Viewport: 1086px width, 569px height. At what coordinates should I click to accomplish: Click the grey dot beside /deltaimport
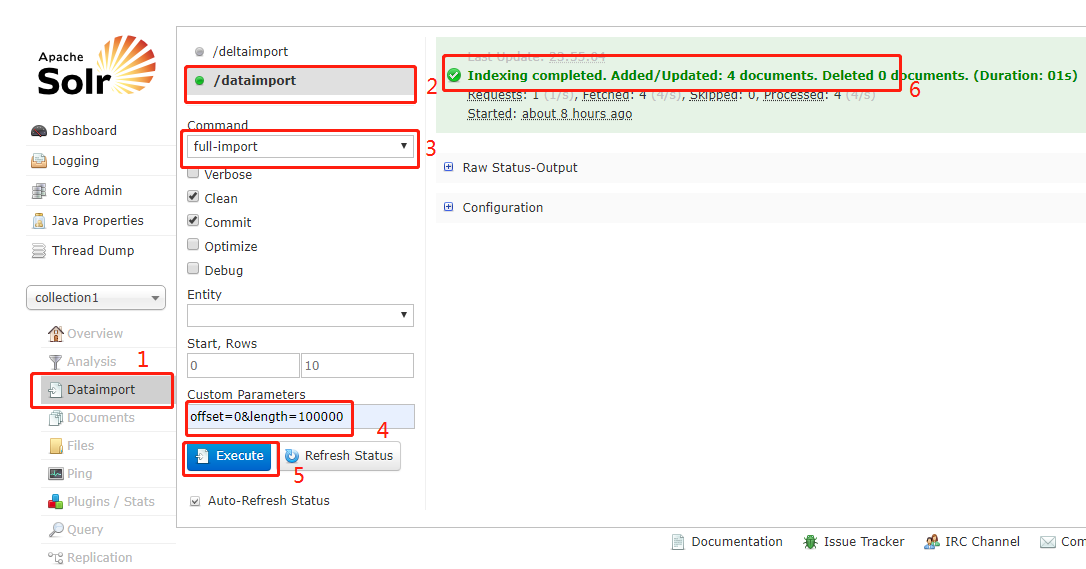pos(199,52)
